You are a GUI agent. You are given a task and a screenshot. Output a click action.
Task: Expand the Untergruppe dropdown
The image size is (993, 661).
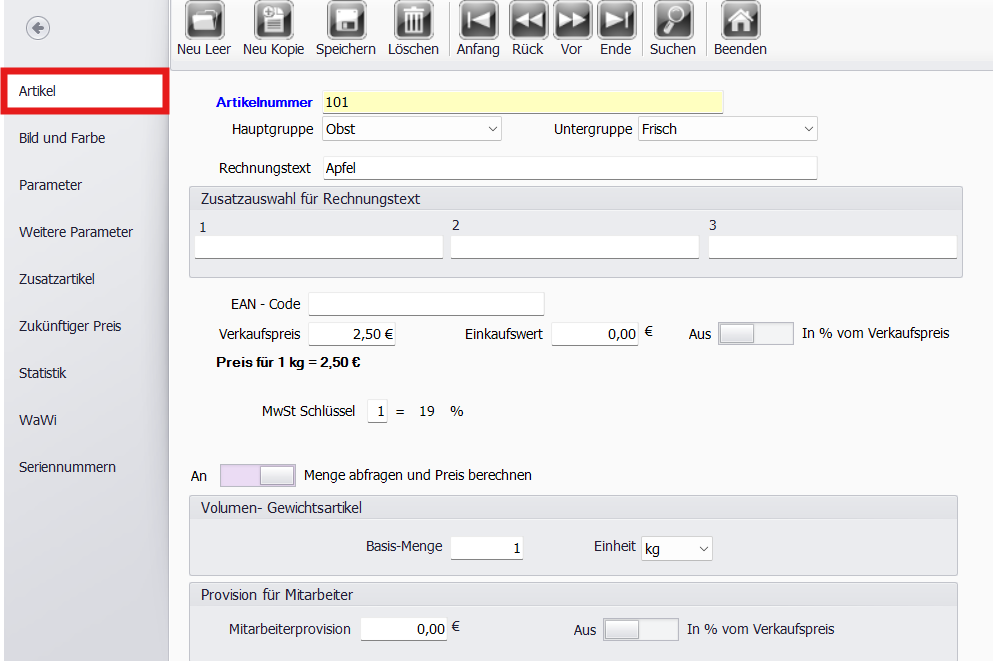click(727, 129)
